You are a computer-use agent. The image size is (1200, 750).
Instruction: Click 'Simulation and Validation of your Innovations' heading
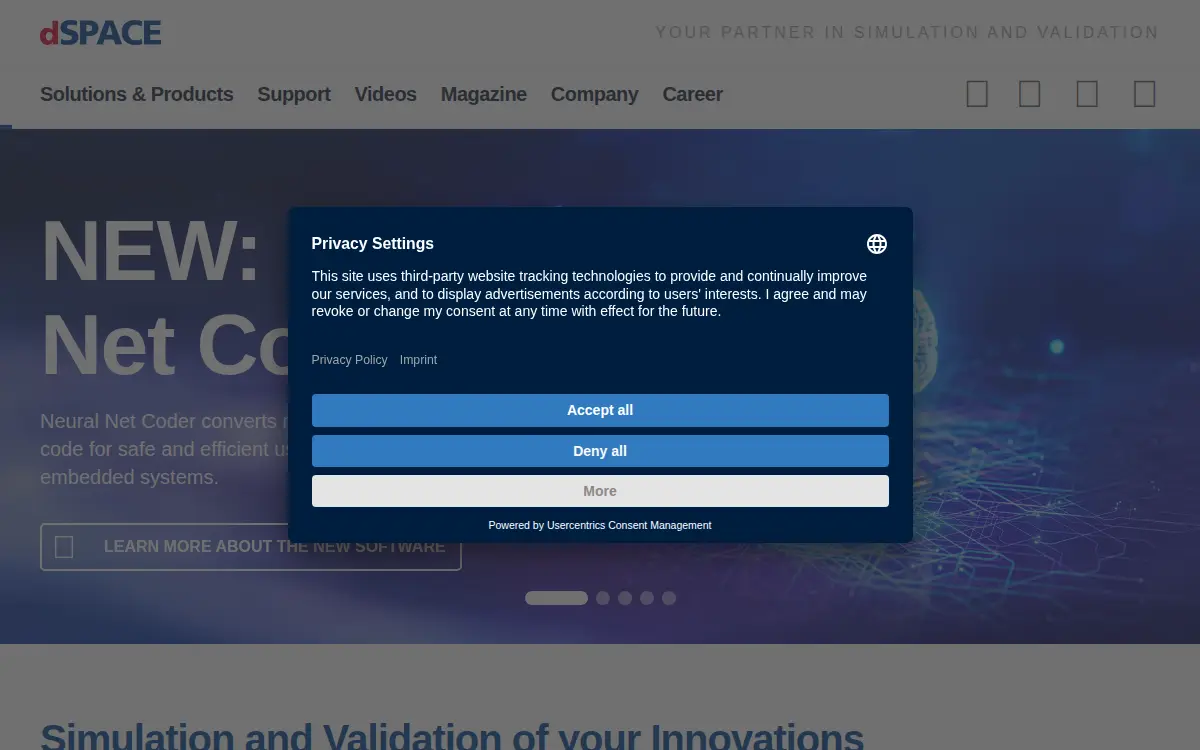coord(452,738)
